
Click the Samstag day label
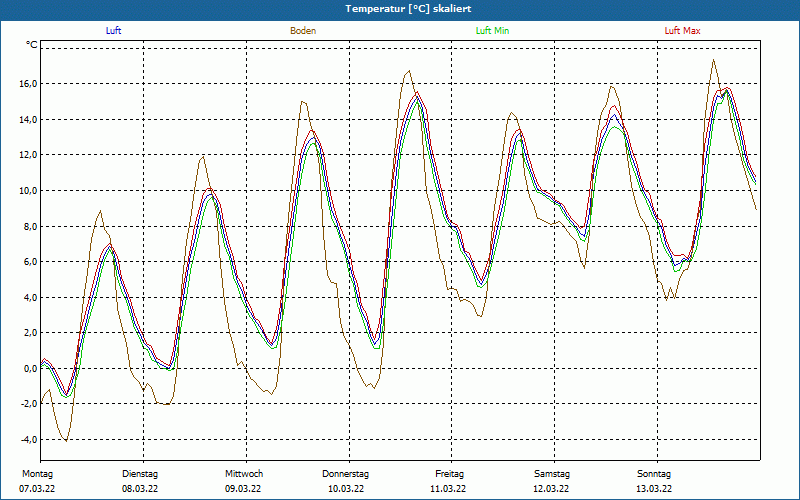pos(552,474)
